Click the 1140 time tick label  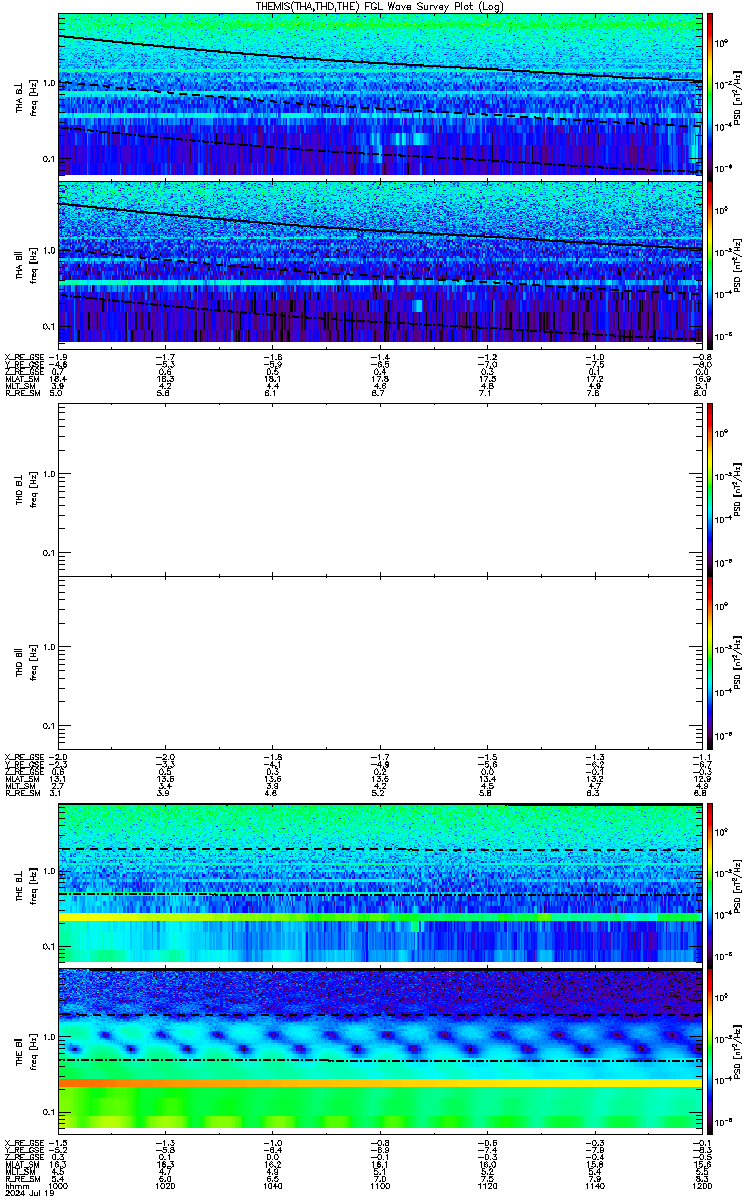pos(594,1186)
